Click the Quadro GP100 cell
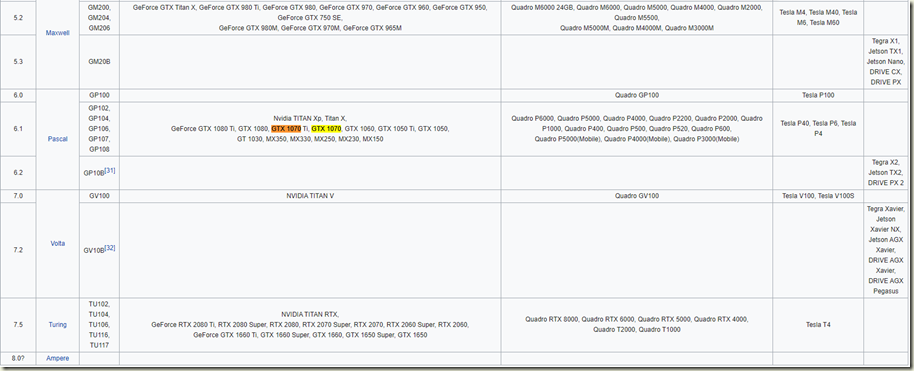 [x=637, y=95]
